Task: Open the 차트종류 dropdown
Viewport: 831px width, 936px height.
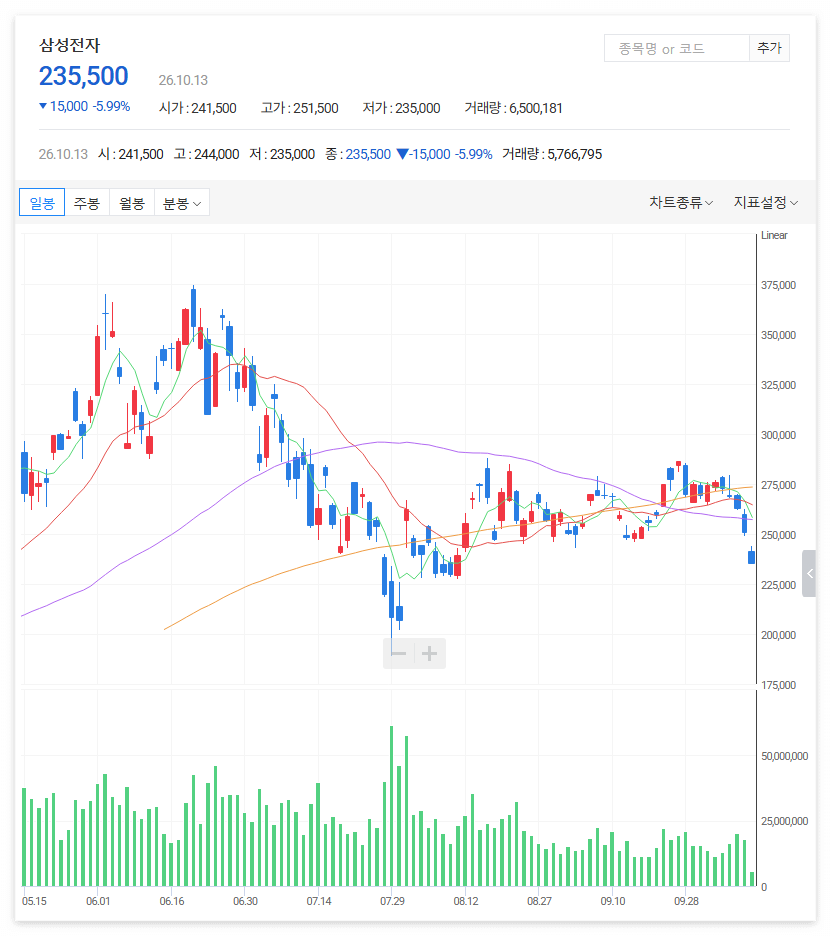Action: pos(681,203)
